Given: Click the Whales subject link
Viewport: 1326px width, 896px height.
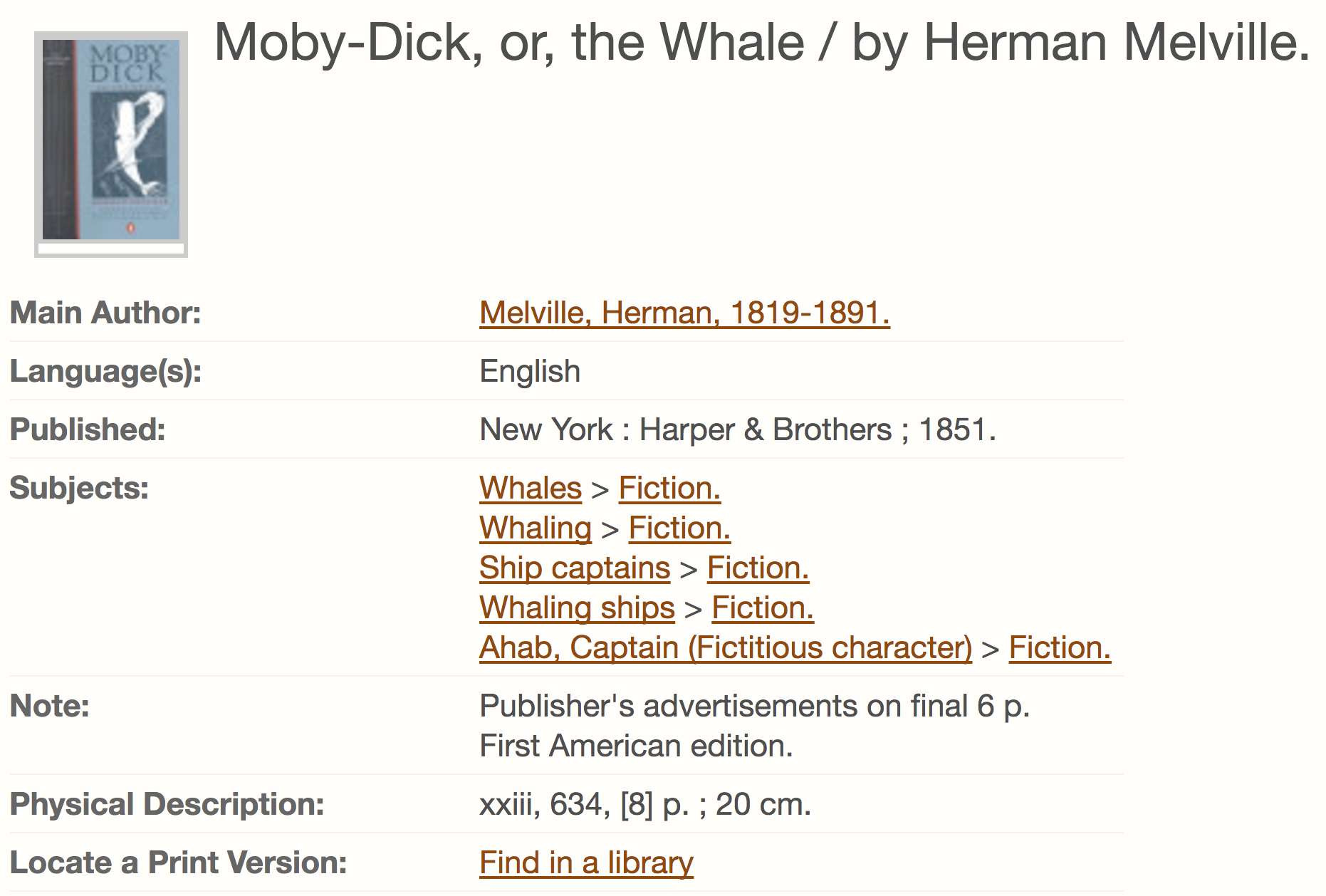Looking at the screenshot, I should click(530, 489).
